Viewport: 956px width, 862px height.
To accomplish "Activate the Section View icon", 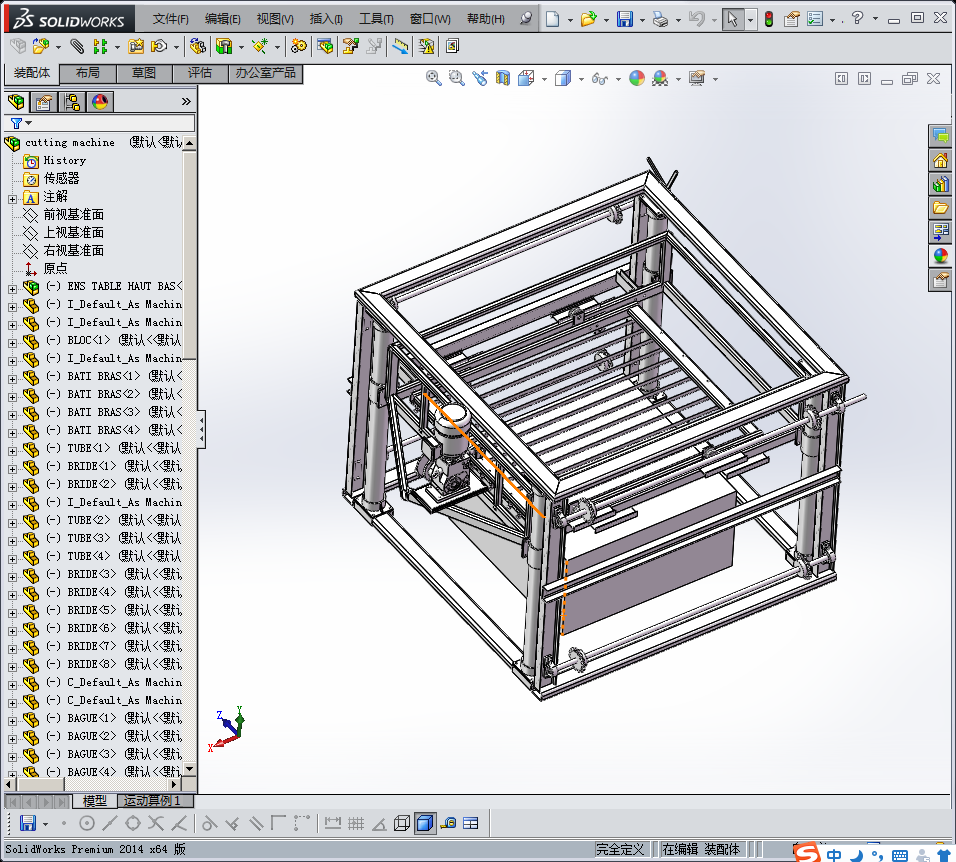I will coord(503,78).
